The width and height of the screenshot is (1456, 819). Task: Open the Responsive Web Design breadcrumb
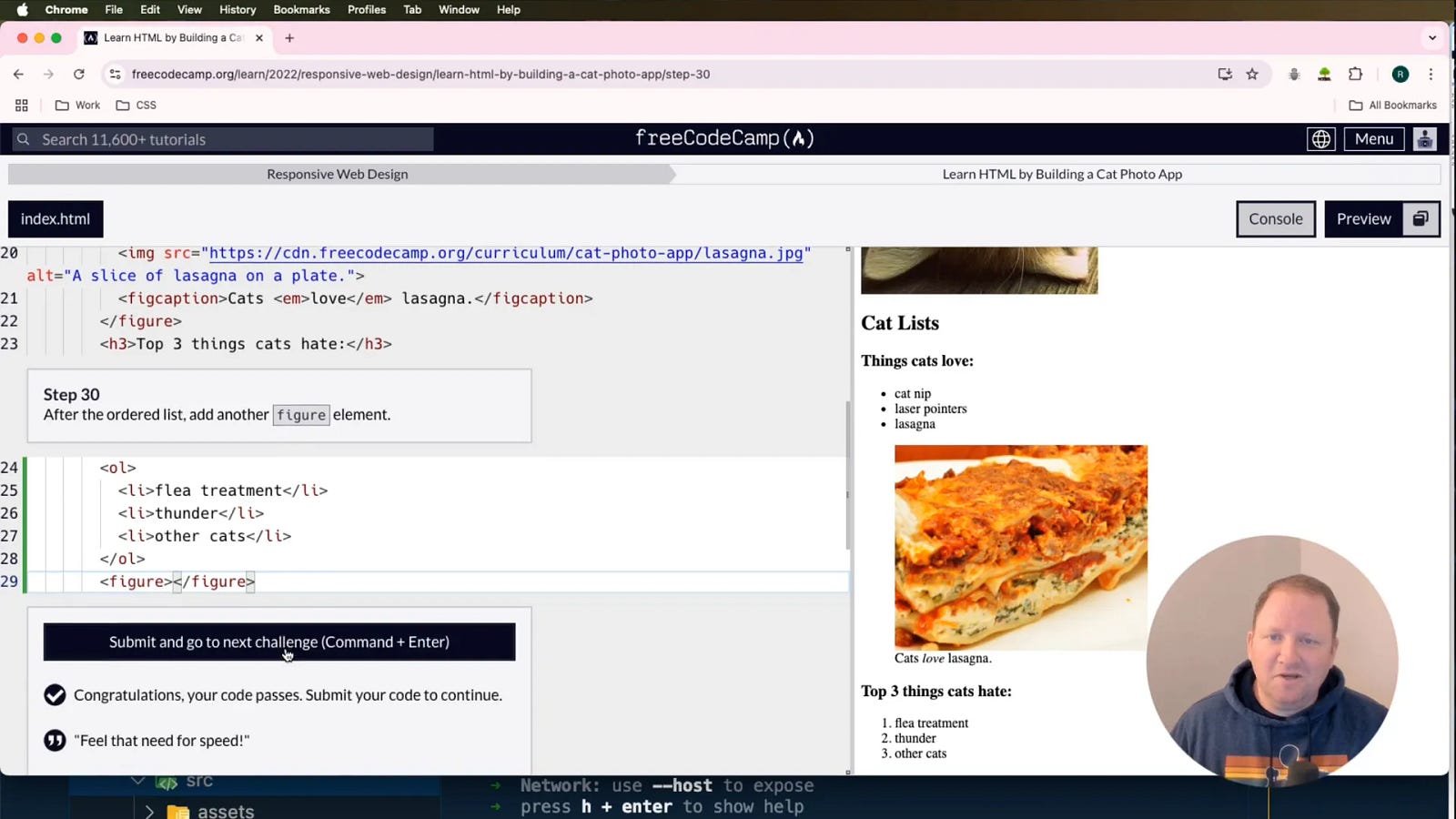click(x=338, y=174)
